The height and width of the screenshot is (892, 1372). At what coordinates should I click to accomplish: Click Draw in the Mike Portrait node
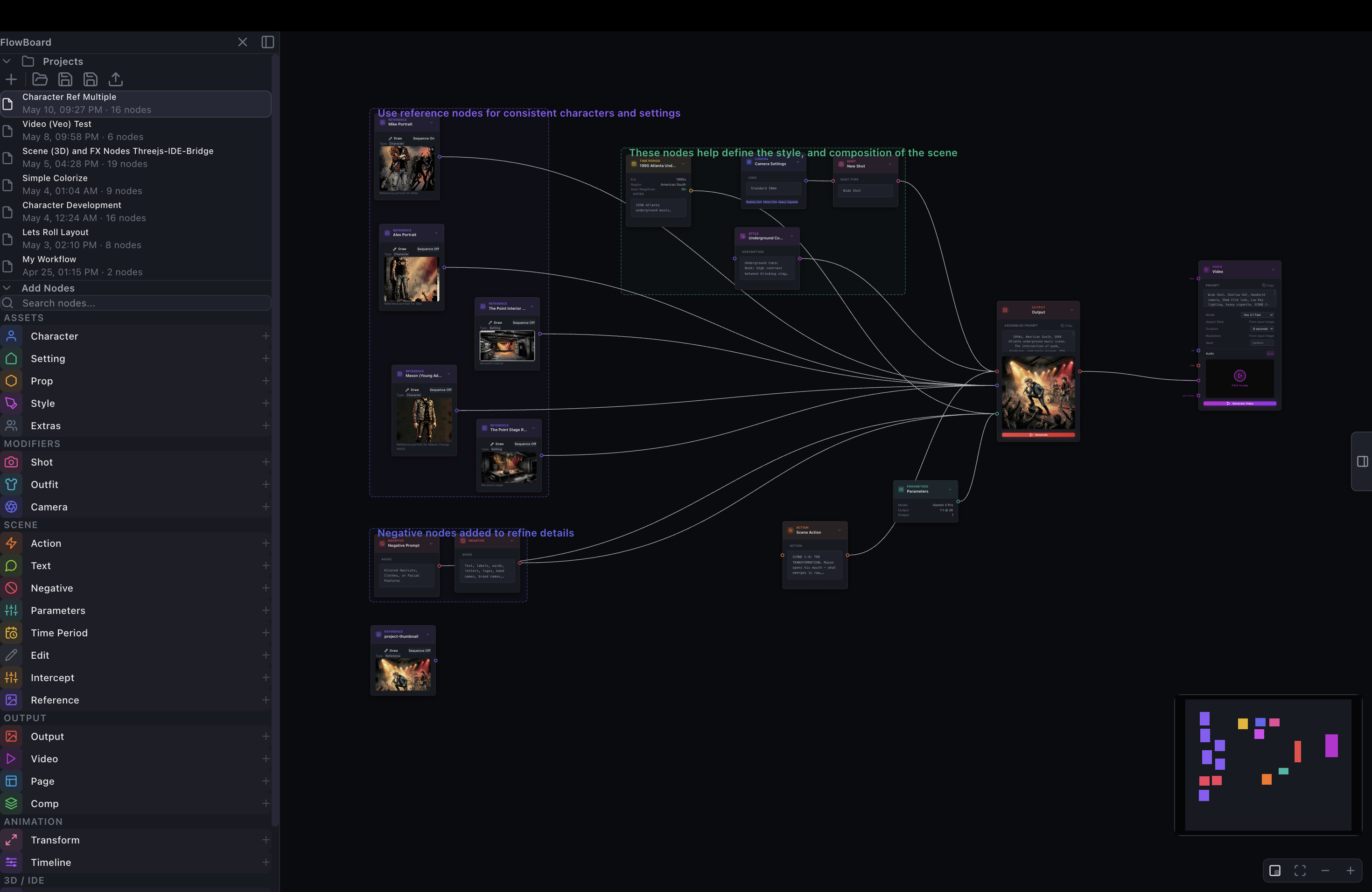point(395,138)
